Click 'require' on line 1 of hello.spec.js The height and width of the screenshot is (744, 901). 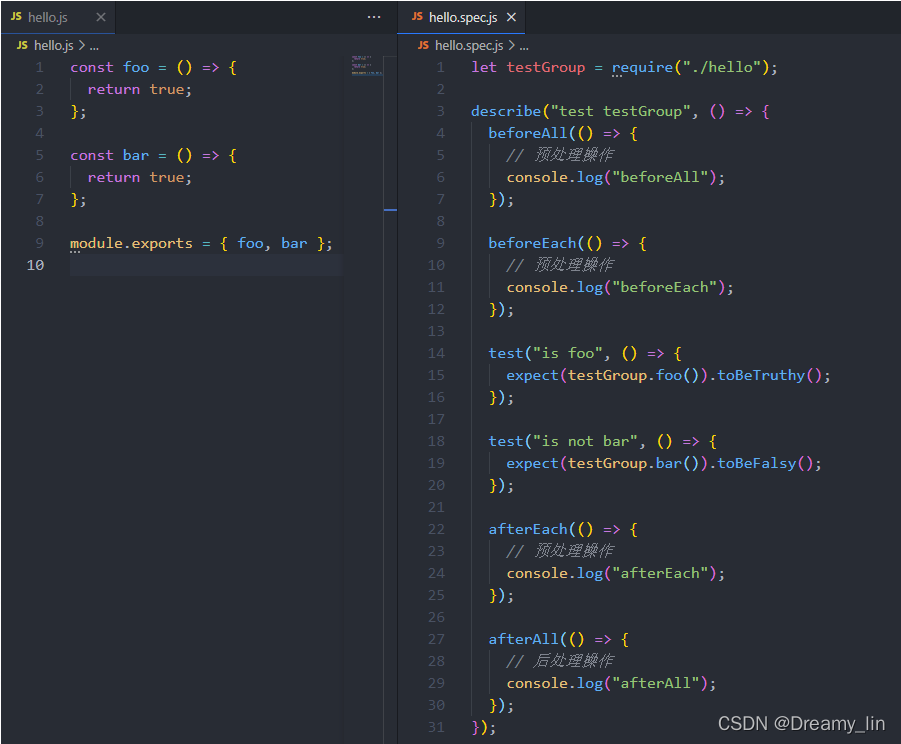[x=642, y=67]
